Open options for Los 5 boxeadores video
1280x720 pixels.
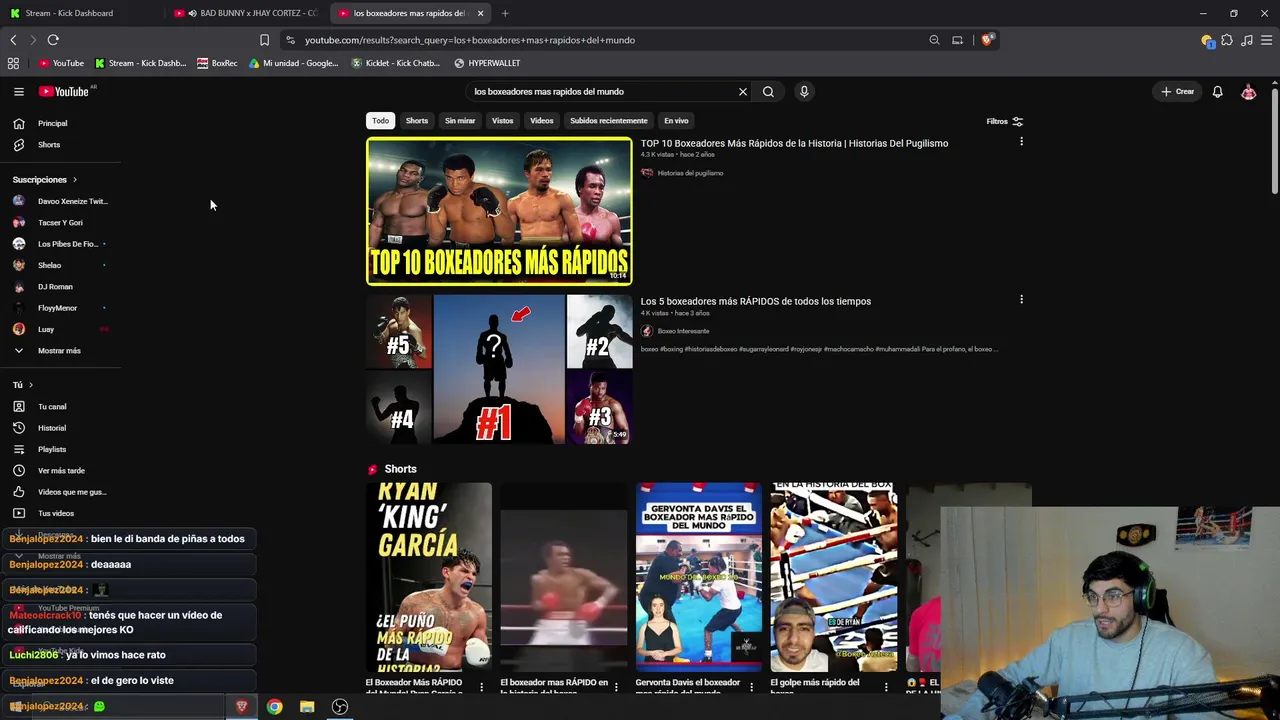click(x=1021, y=300)
